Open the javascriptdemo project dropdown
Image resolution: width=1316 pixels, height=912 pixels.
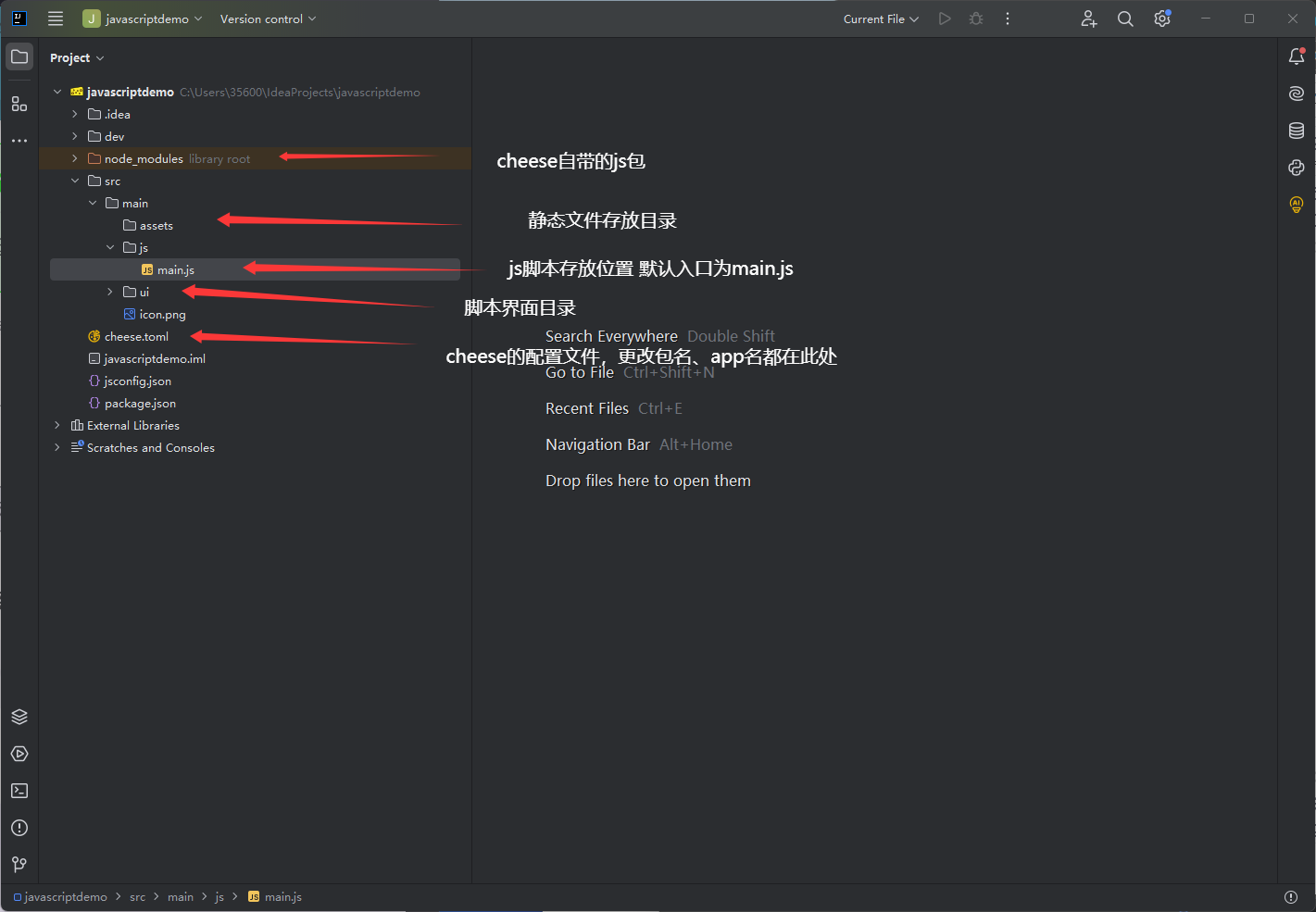click(x=142, y=19)
